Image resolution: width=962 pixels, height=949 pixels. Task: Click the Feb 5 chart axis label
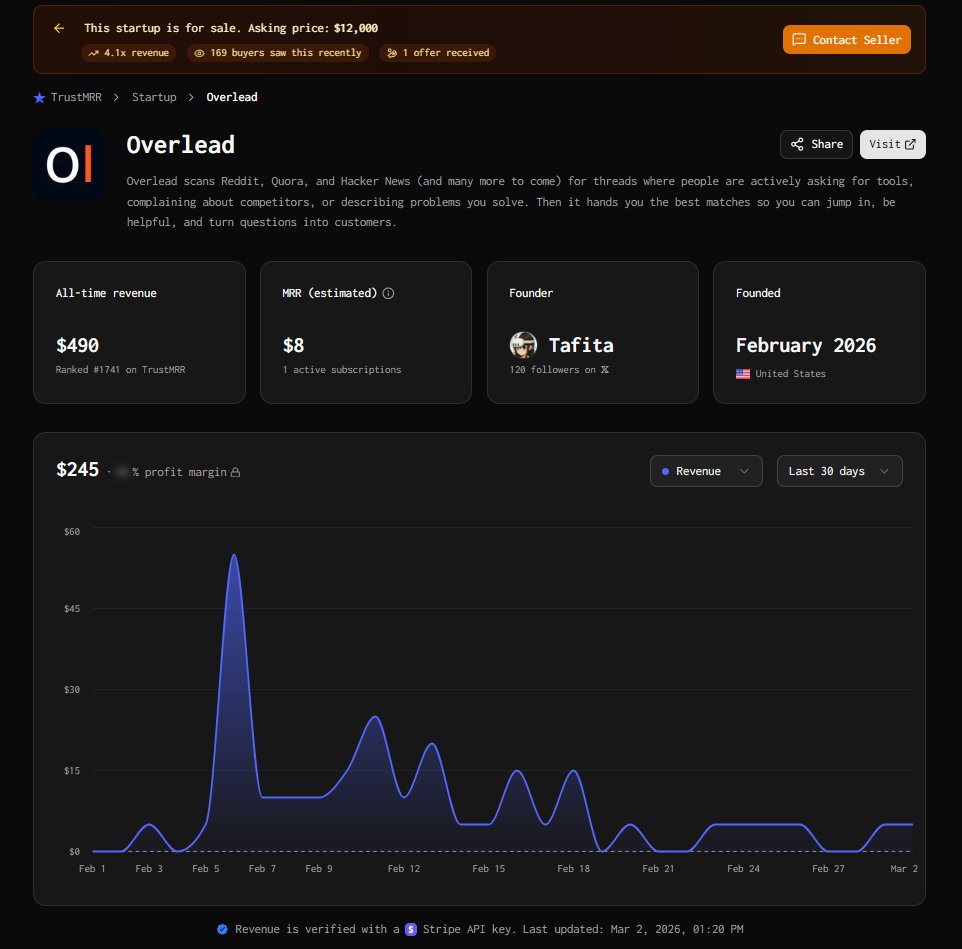click(x=206, y=869)
